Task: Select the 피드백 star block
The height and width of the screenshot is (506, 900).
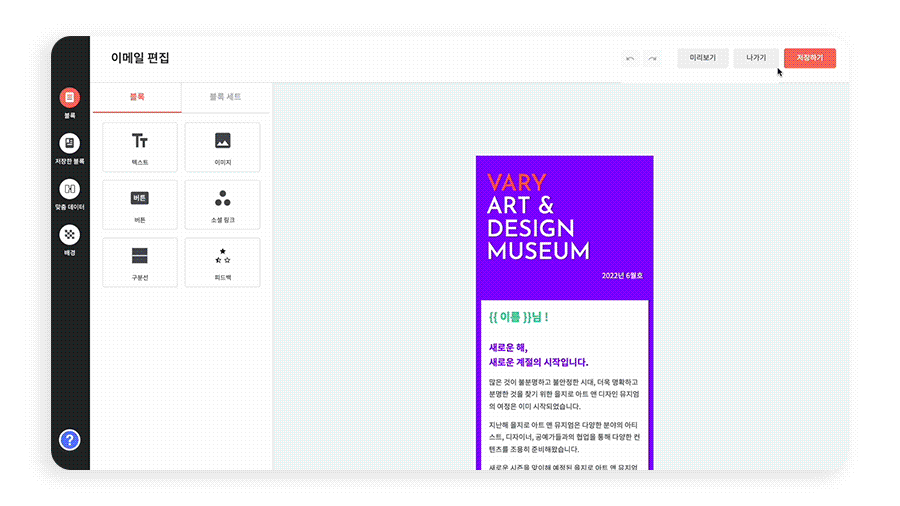Action: 223,262
